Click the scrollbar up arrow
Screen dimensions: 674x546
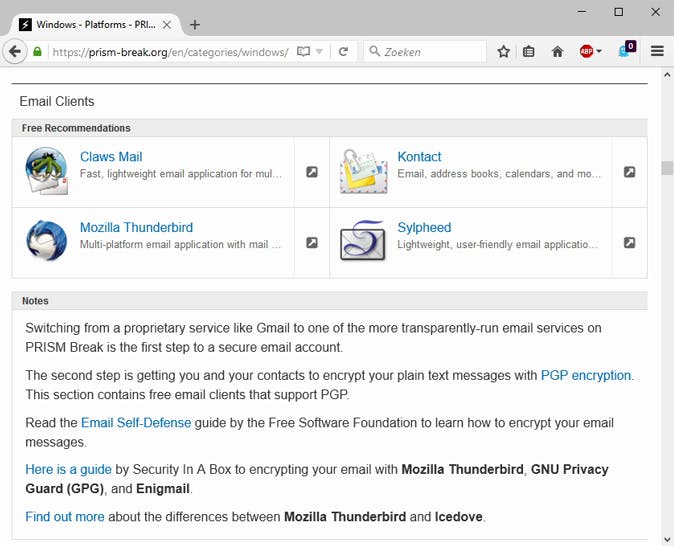pos(667,75)
